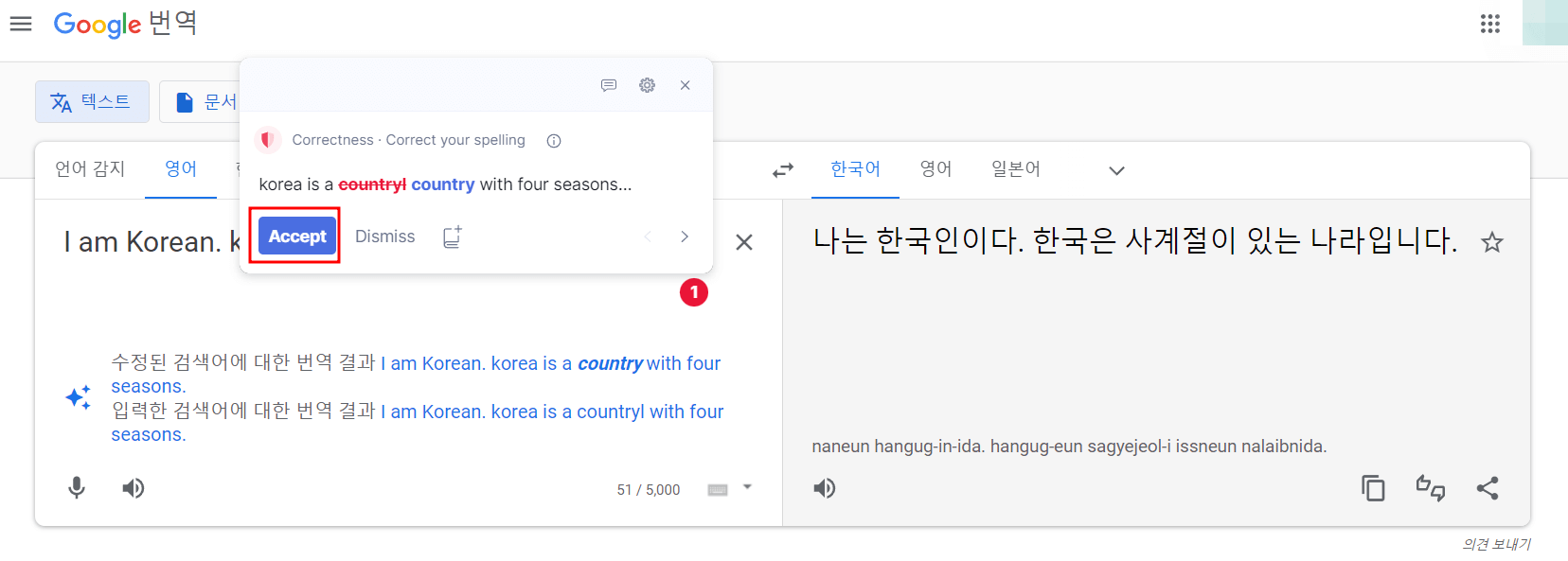Click the translated Korean text
The image size is (1568, 561).
tap(1134, 241)
